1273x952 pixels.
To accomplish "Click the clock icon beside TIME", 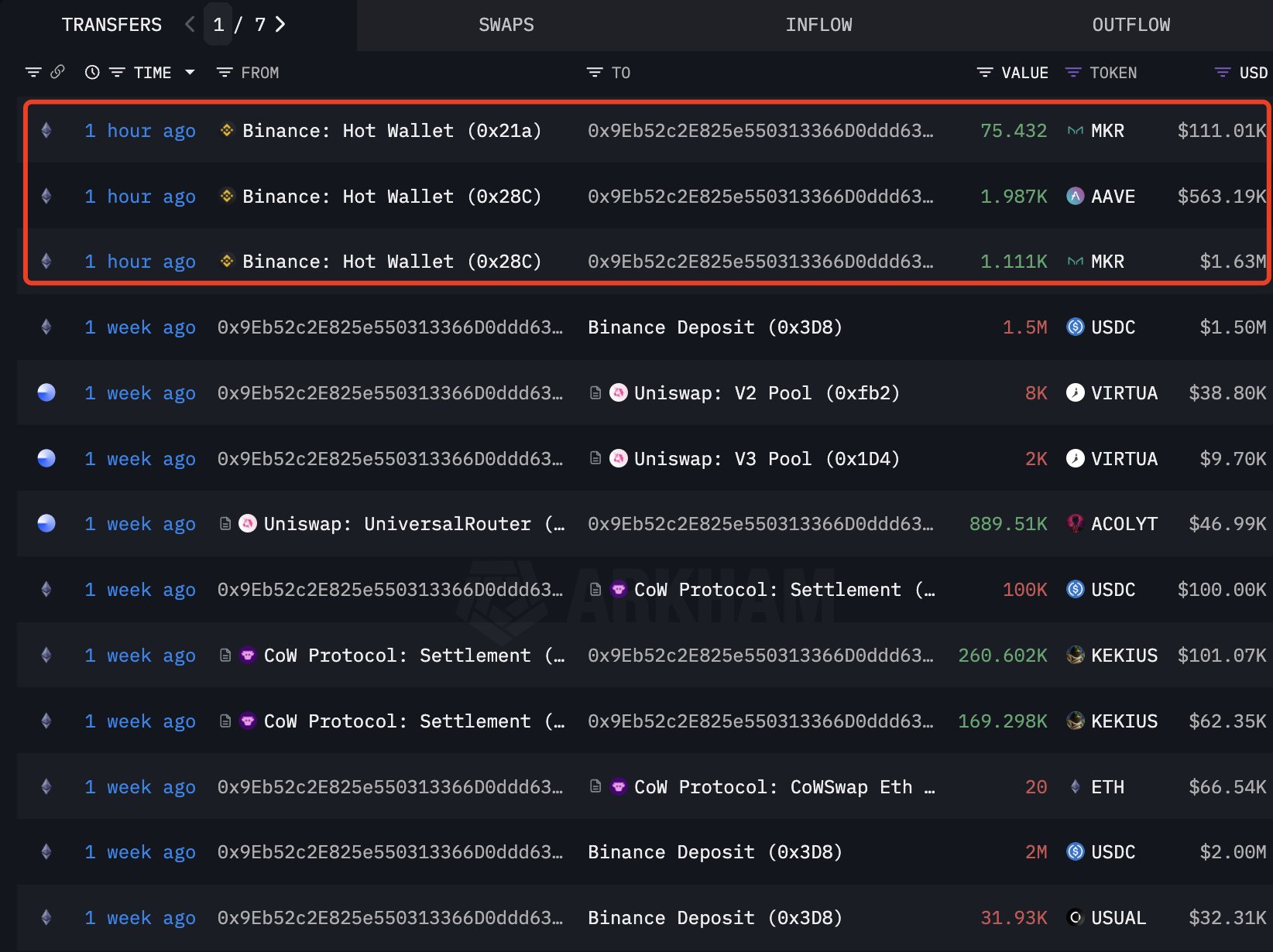I will (92, 72).
